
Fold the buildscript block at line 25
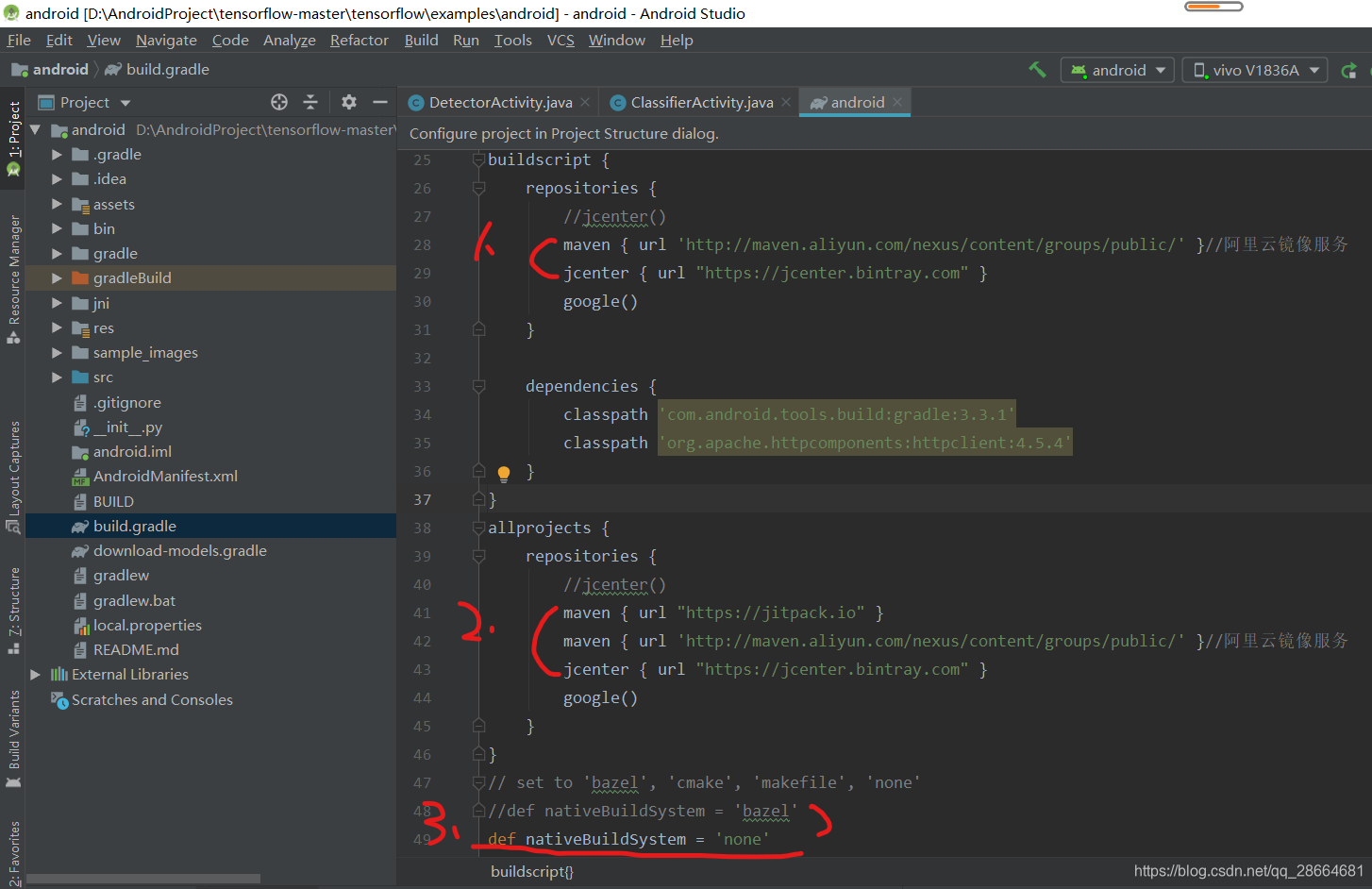point(478,160)
